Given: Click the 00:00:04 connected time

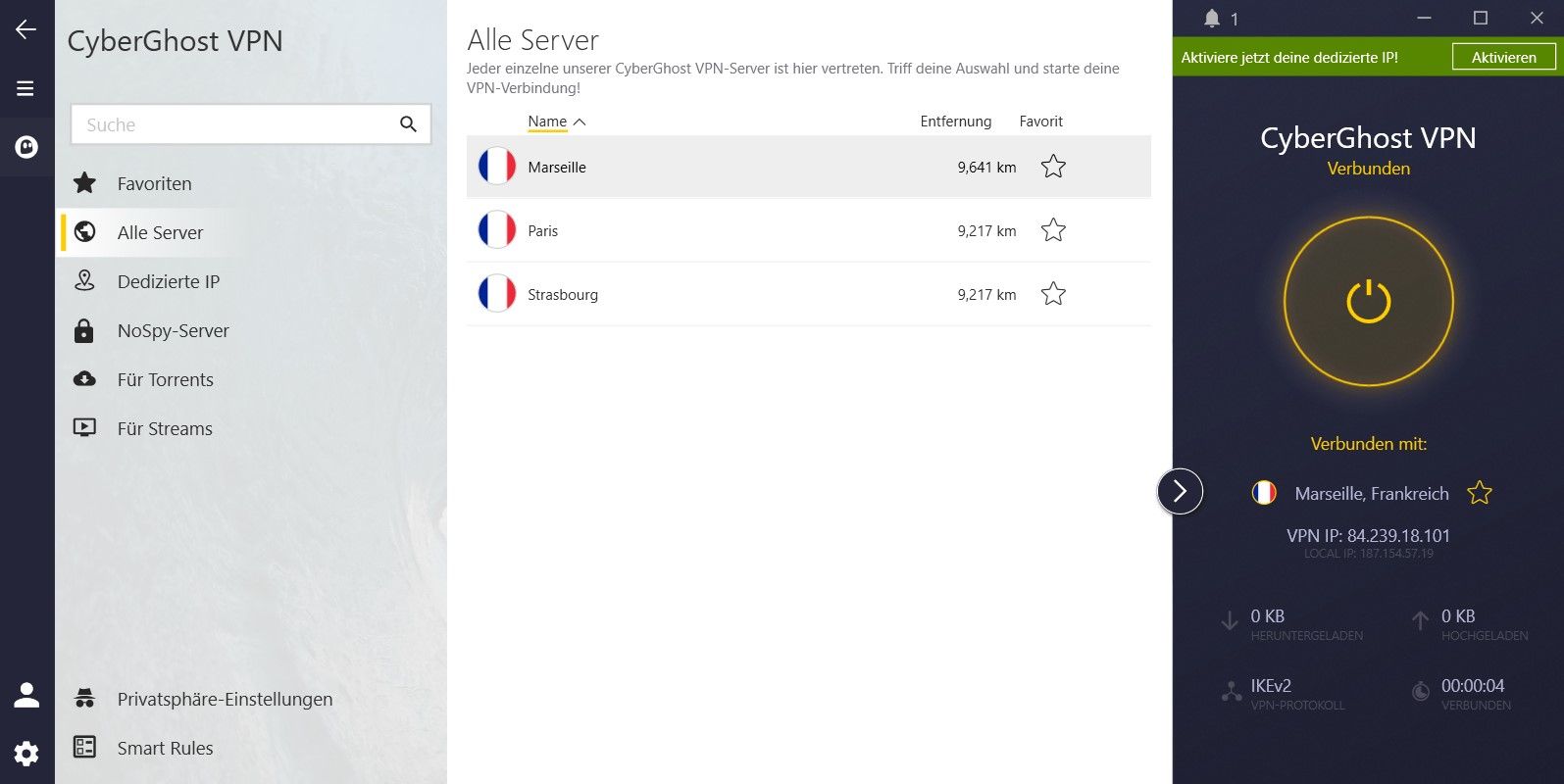Looking at the screenshot, I should (1473, 685).
